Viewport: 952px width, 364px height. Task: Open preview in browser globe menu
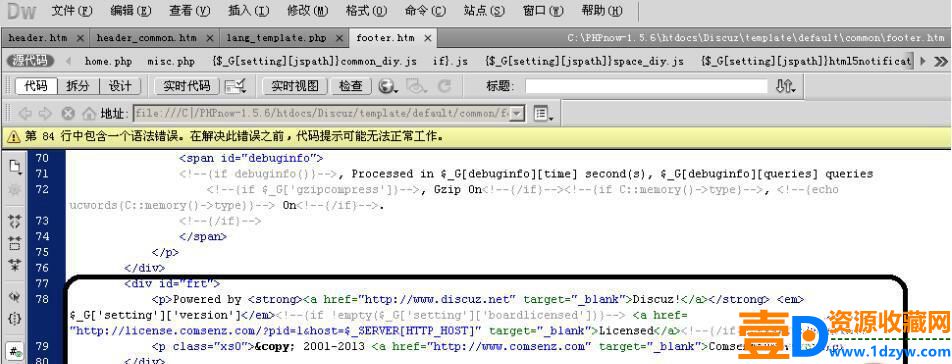coord(388,87)
